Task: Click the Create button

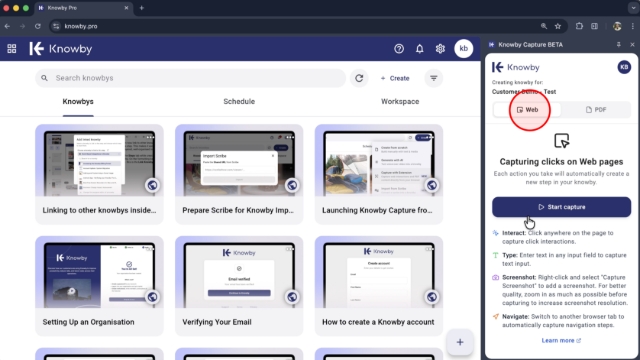Action: (395, 78)
